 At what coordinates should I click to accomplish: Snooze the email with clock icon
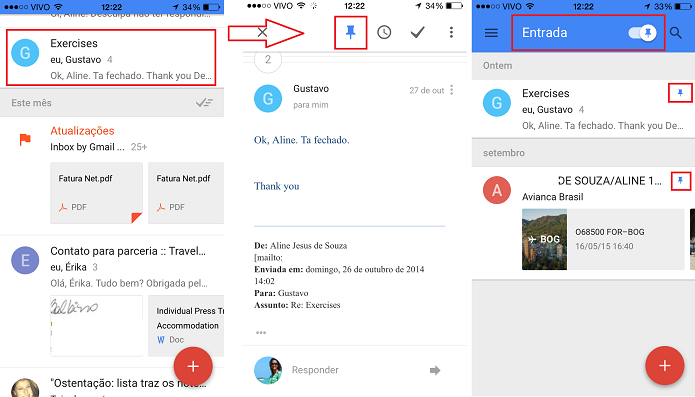point(384,32)
